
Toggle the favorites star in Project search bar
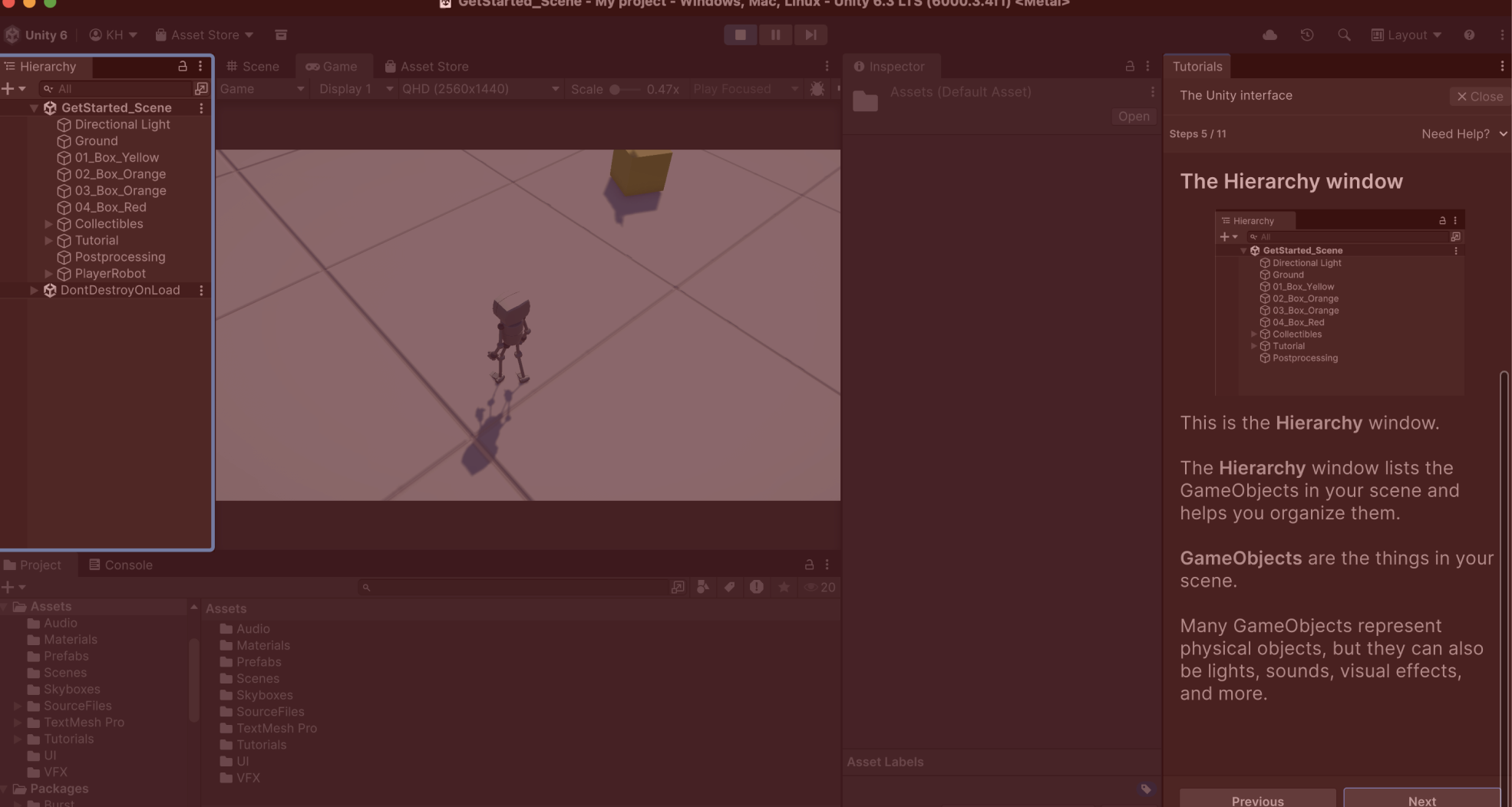[x=784, y=587]
